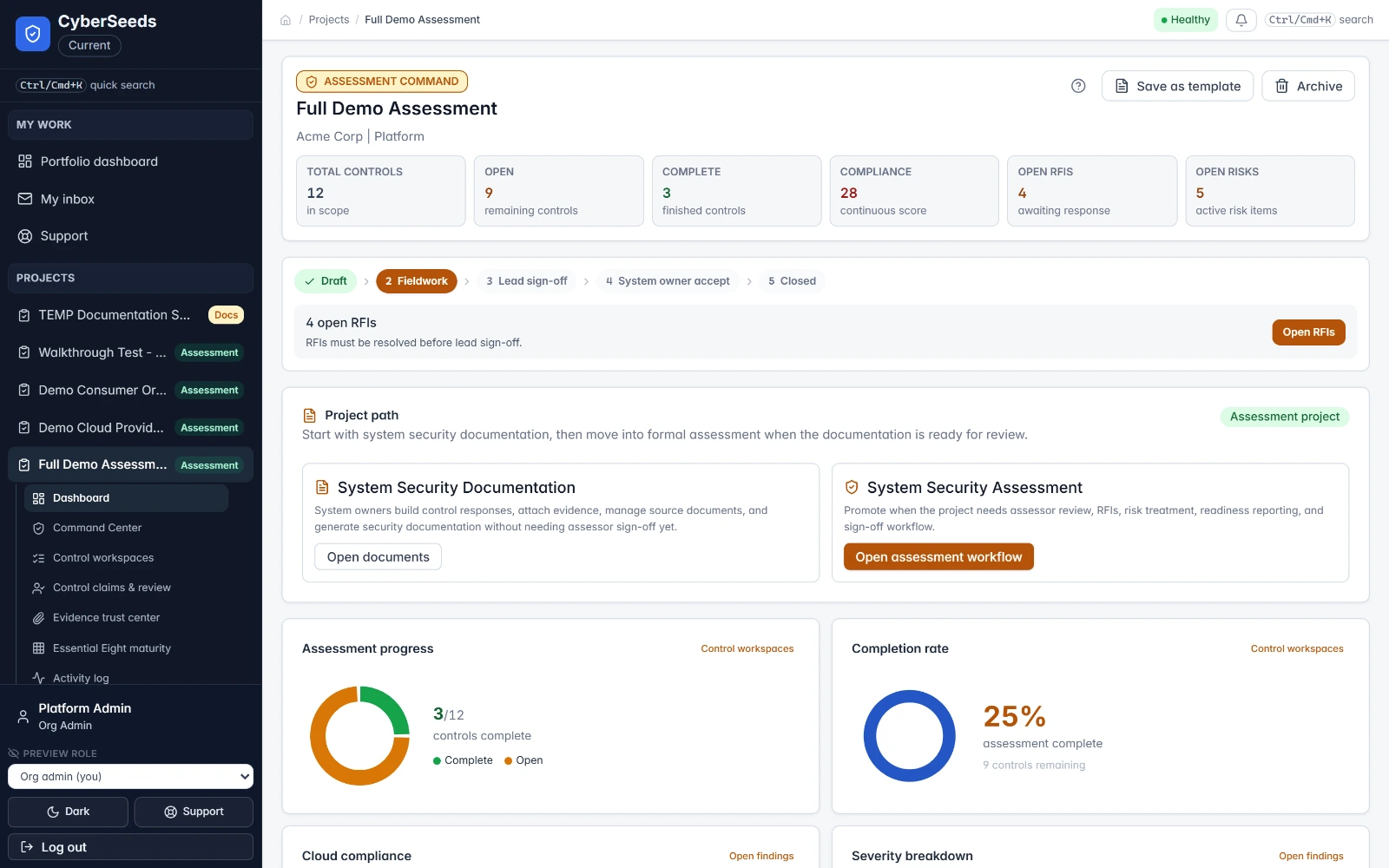Click Save as template button

point(1177,86)
